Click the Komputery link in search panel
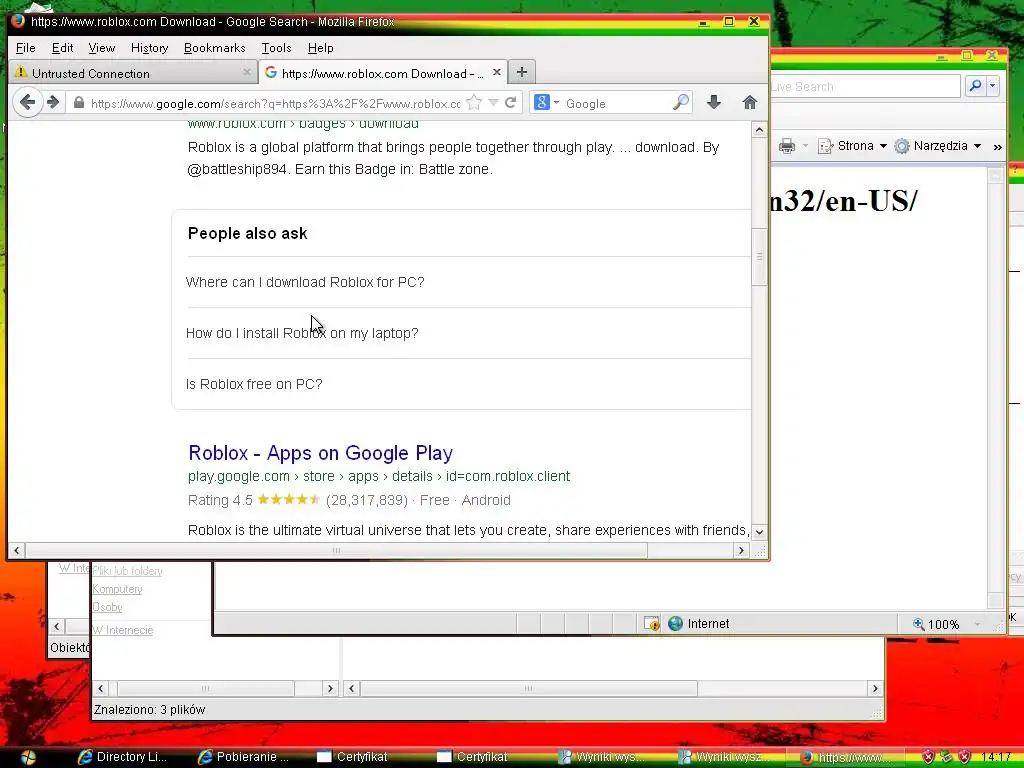The image size is (1024, 768). 118,588
